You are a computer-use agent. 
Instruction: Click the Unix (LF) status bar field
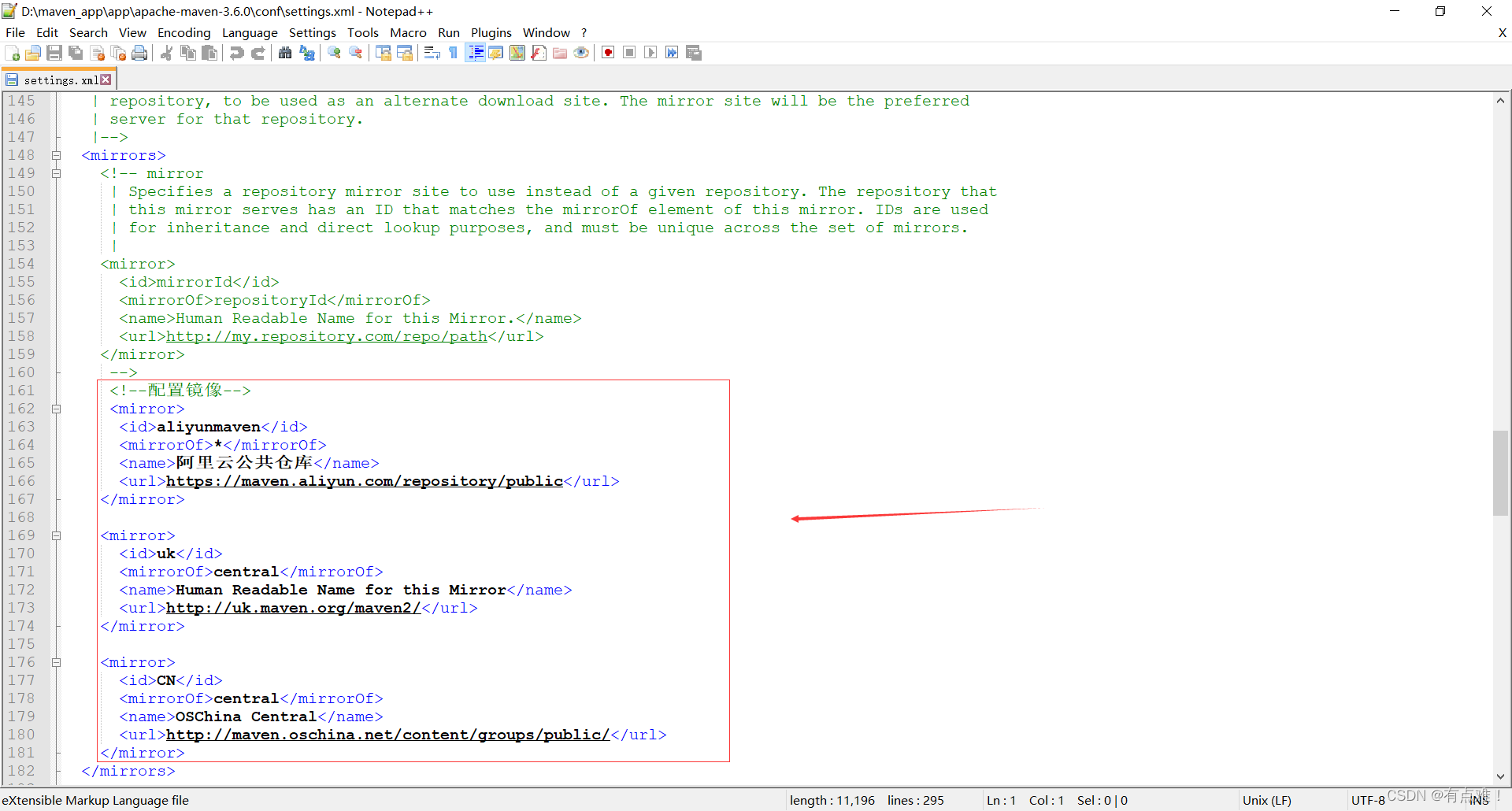coord(1267,800)
